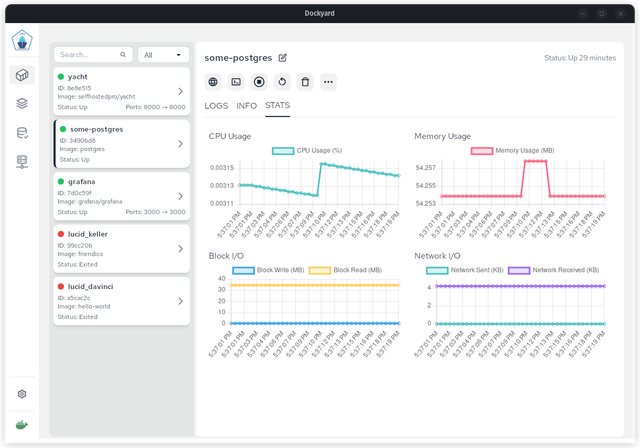This screenshot has height=448, width=640.
Task: Click the Block I/O chart title
Action: click(226, 256)
